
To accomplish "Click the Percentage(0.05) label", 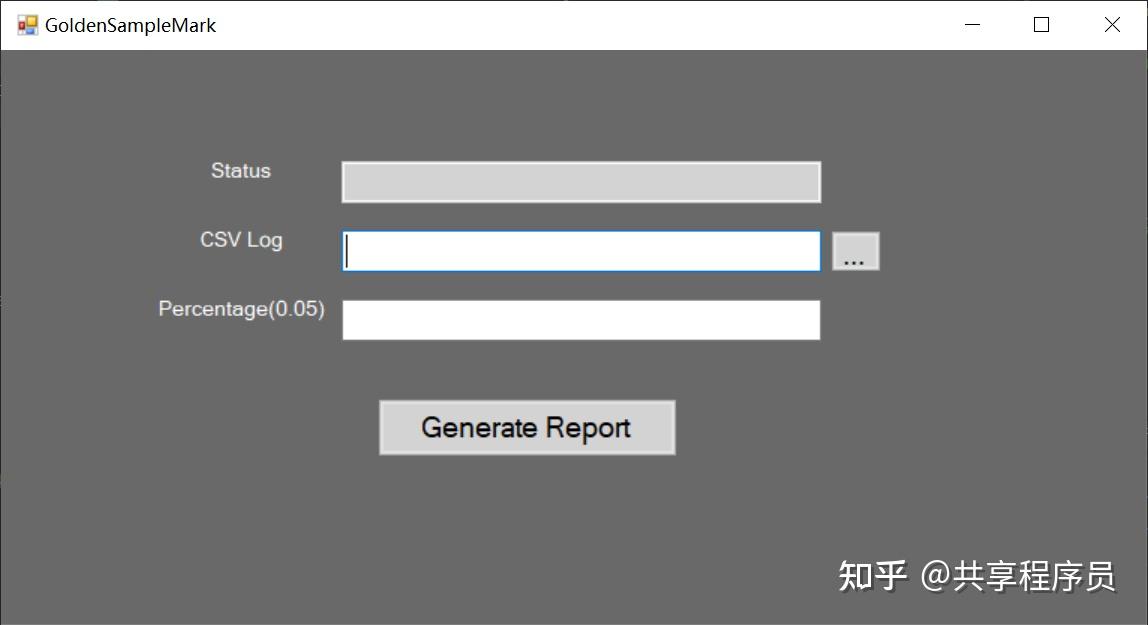I will click(x=241, y=309).
